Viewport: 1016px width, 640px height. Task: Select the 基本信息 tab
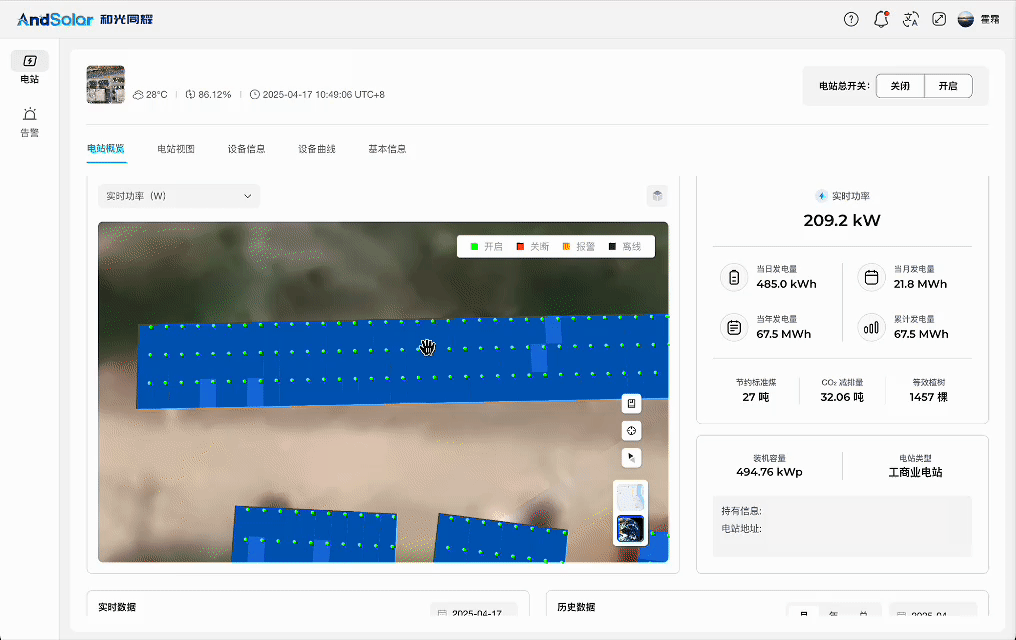387,149
